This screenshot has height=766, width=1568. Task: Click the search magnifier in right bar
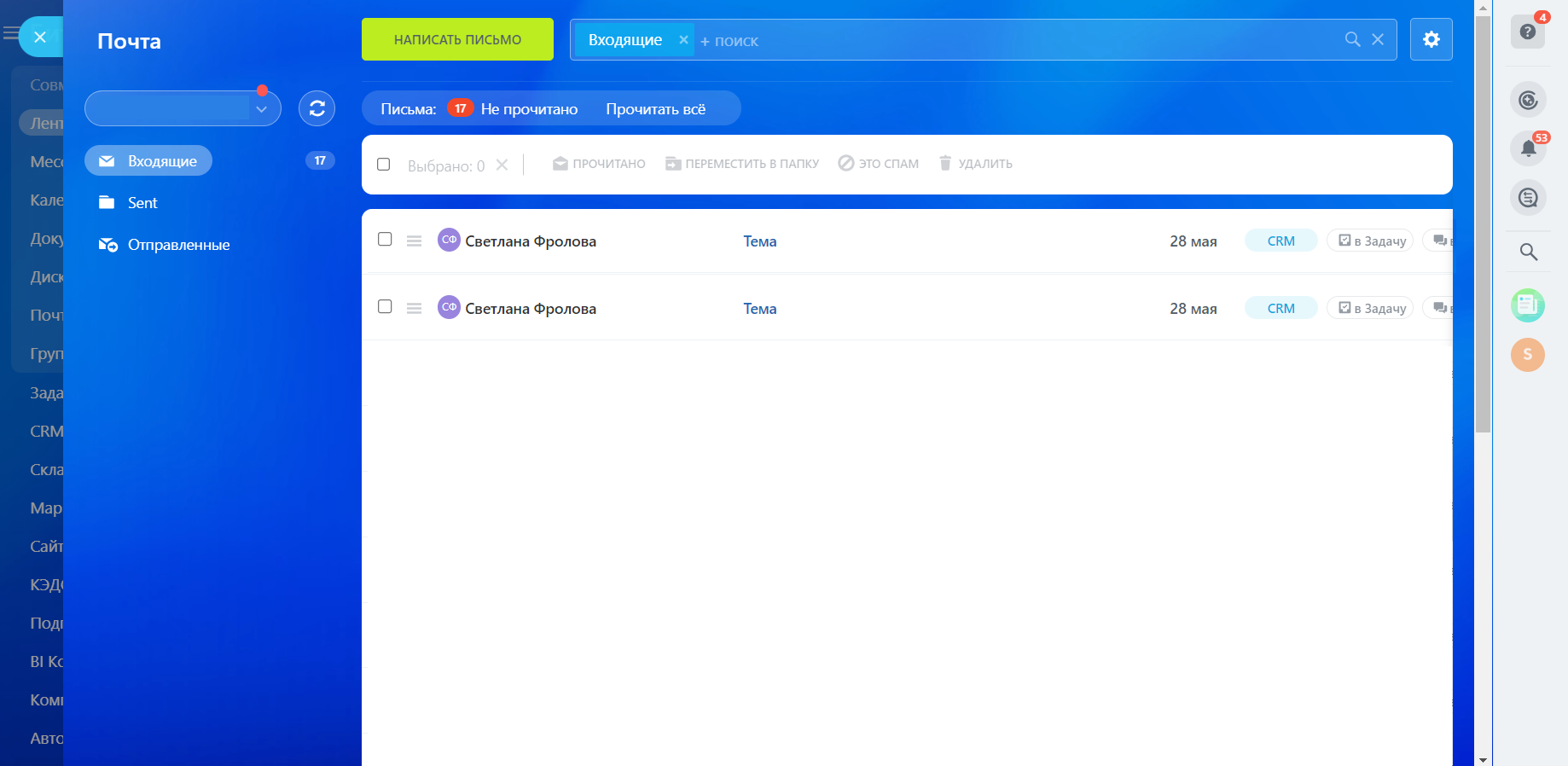coord(1528,252)
